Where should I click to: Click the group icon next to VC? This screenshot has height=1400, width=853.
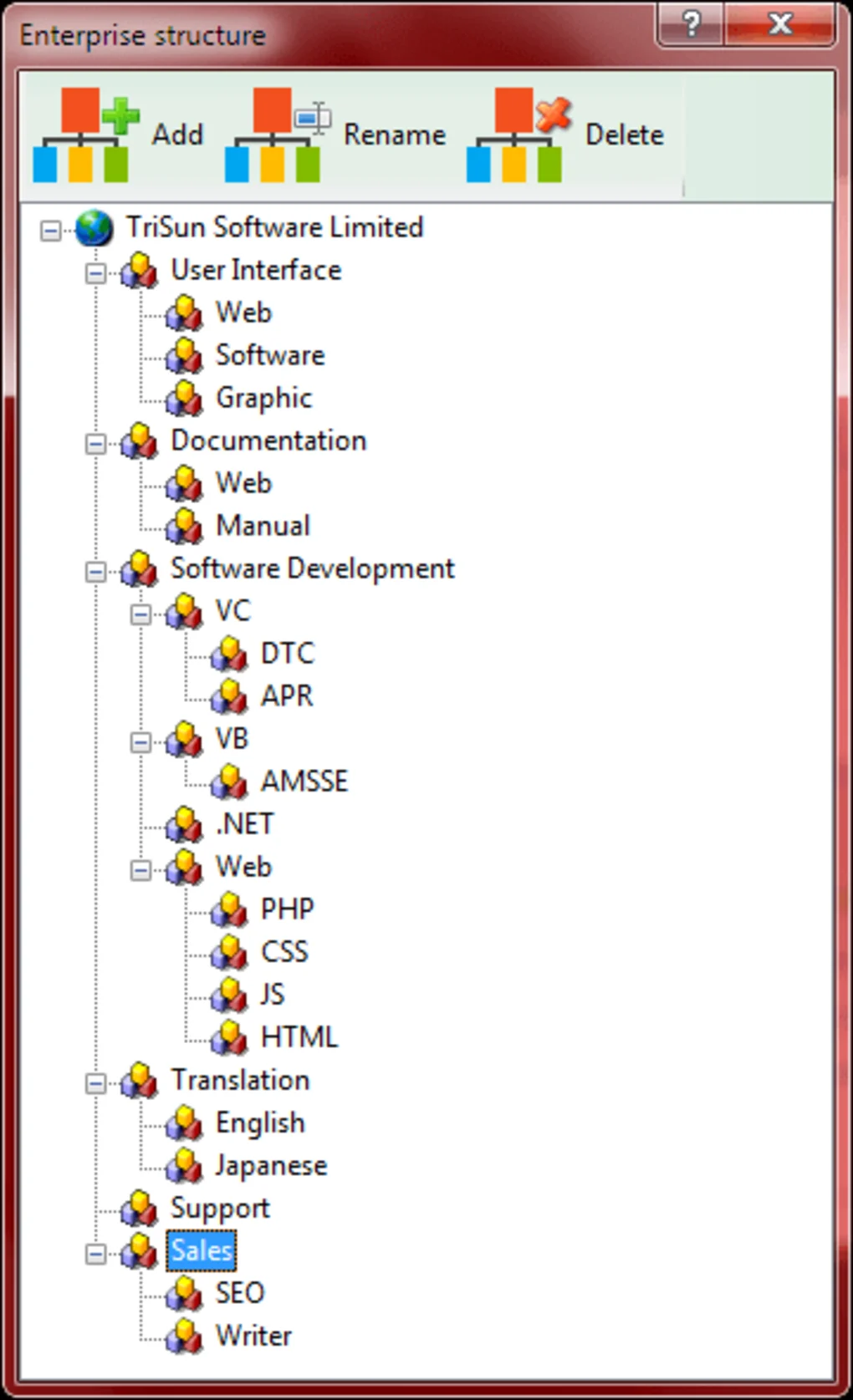click(184, 612)
